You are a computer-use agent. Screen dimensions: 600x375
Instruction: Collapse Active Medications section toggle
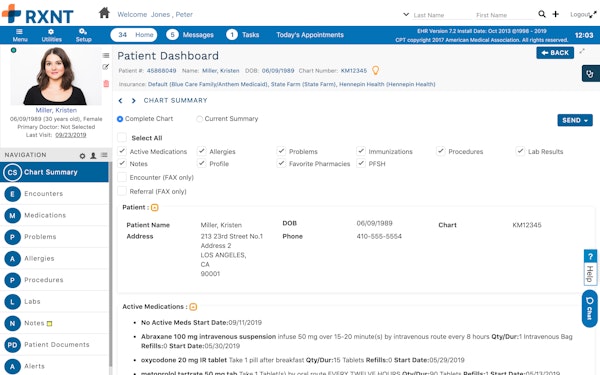point(193,307)
